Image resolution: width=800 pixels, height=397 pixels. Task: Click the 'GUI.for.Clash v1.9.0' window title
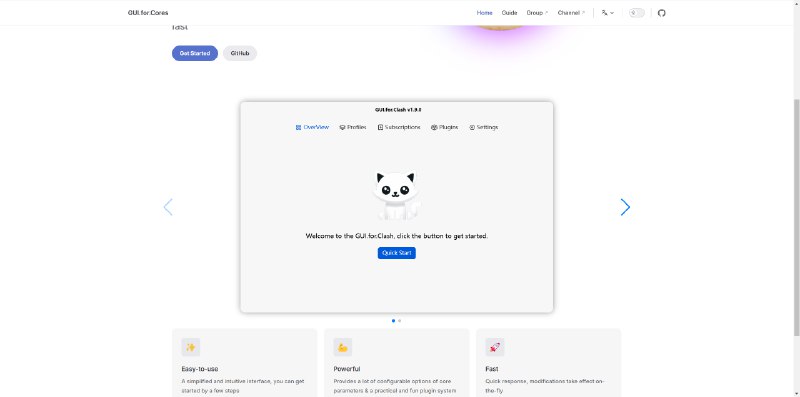point(398,110)
